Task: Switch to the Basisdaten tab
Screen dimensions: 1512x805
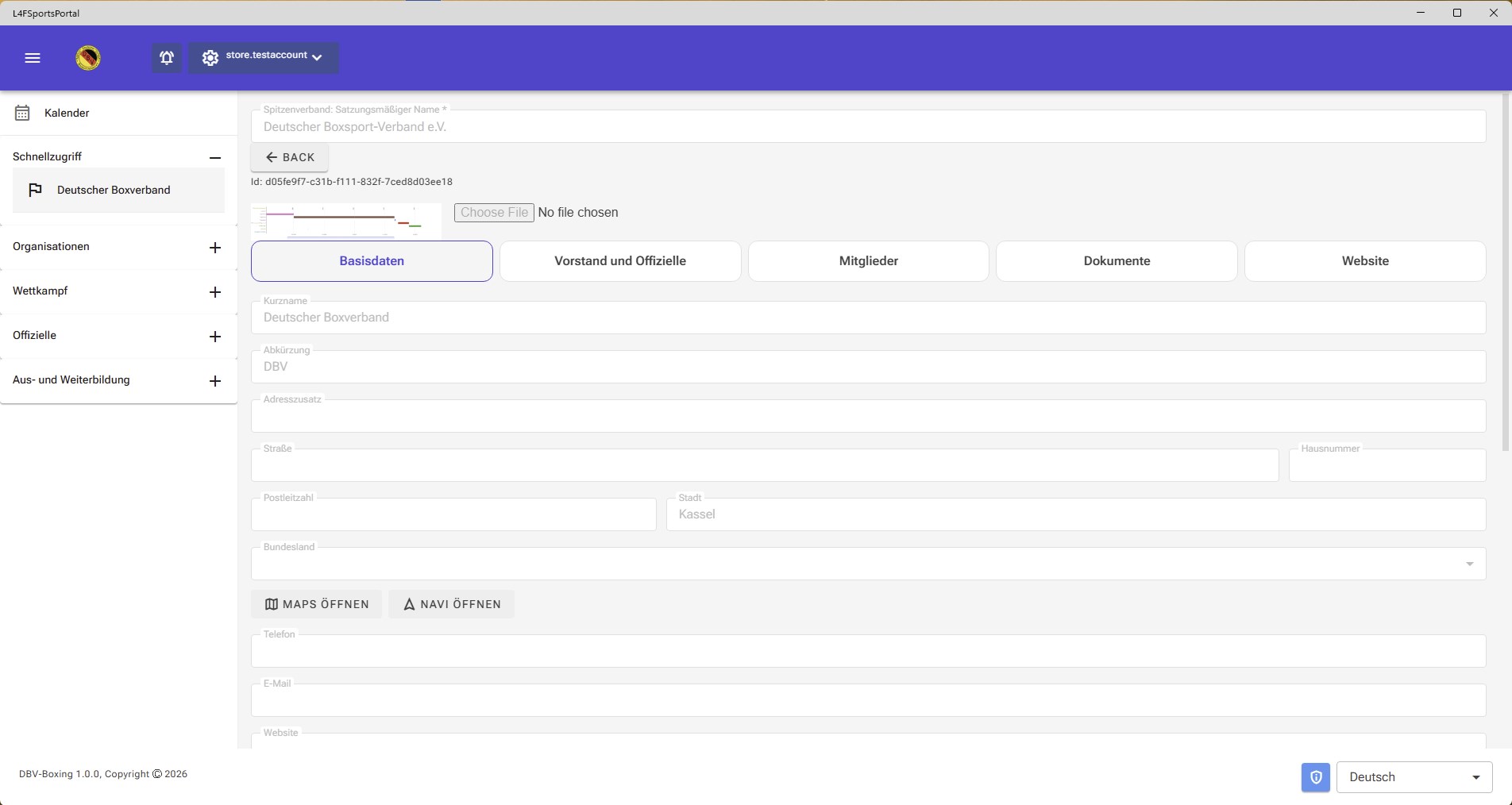Action: point(372,260)
